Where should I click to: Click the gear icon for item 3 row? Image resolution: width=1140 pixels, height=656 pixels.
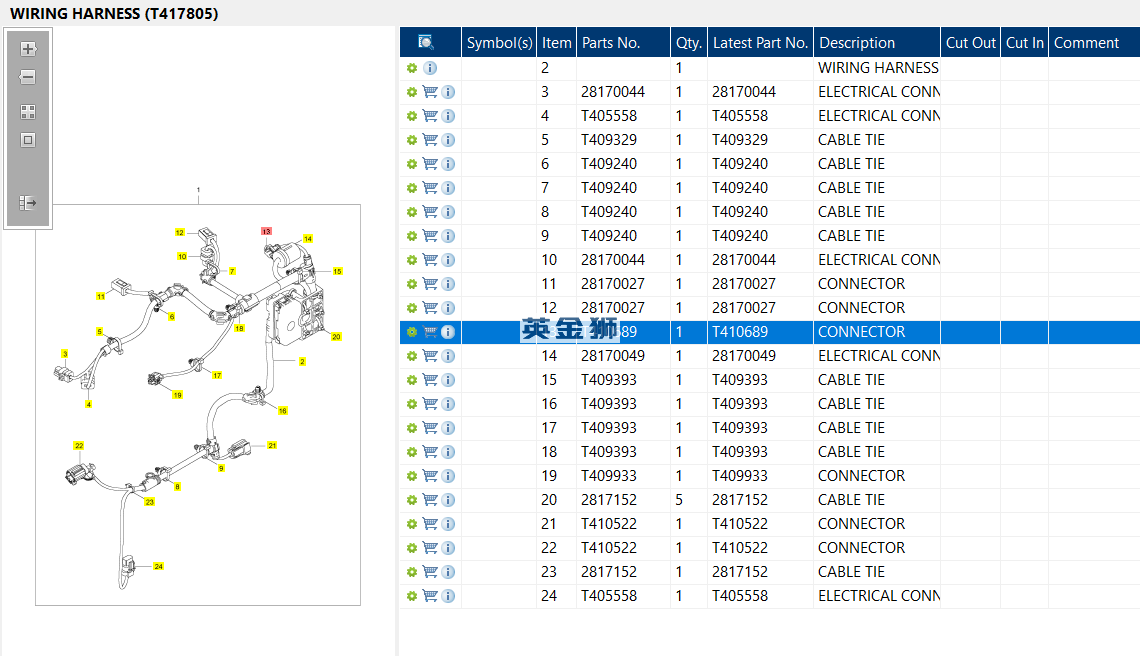coord(412,92)
